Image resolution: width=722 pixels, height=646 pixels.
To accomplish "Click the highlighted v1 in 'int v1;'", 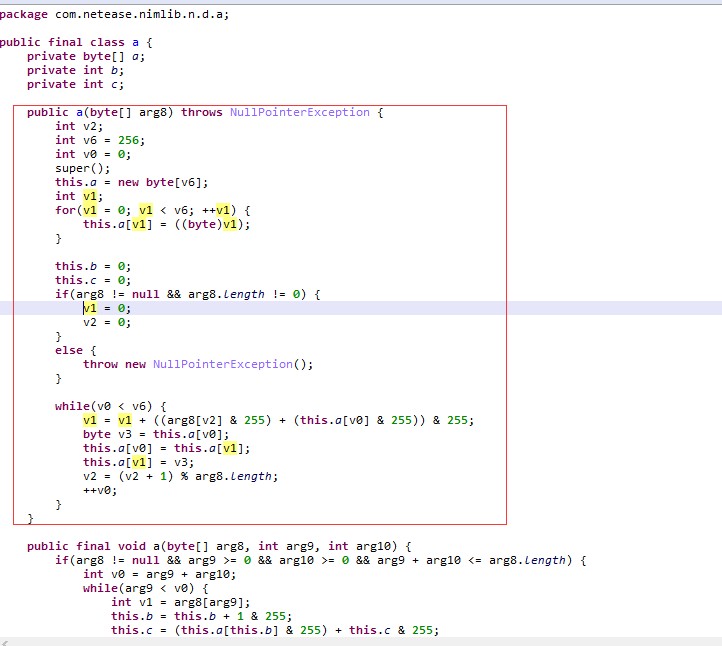I will click(90, 196).
